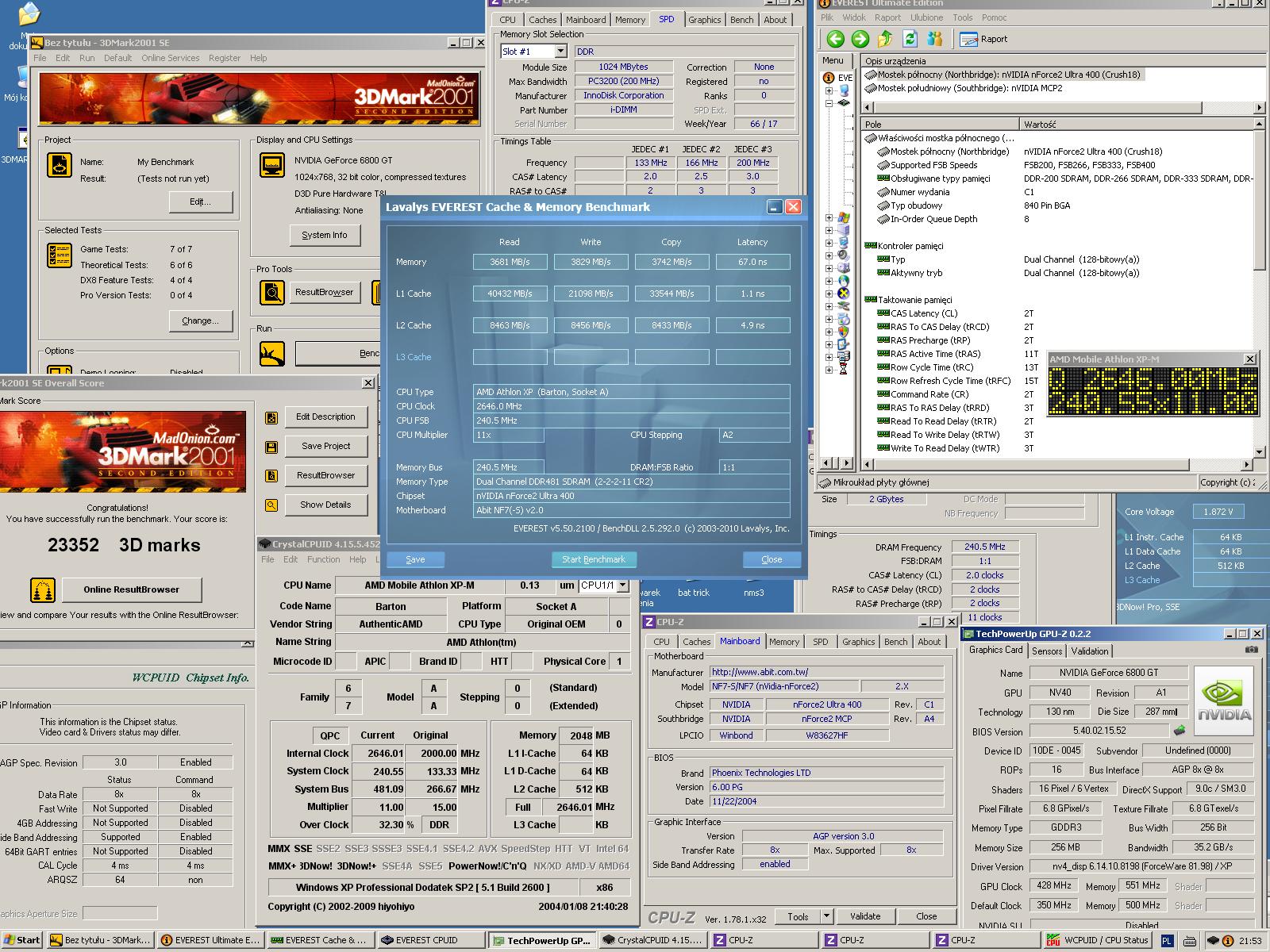Viewport: 1270px width, 952px height.
Task: Click the Change... button for selected tests
Action: 201,321
